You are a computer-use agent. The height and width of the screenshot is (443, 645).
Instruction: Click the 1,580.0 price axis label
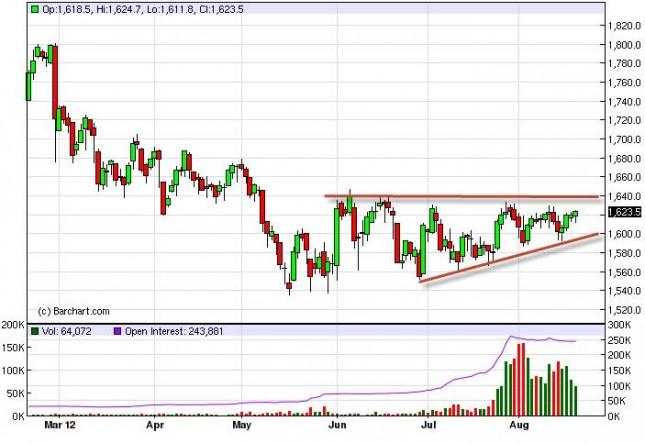(624, 253)
